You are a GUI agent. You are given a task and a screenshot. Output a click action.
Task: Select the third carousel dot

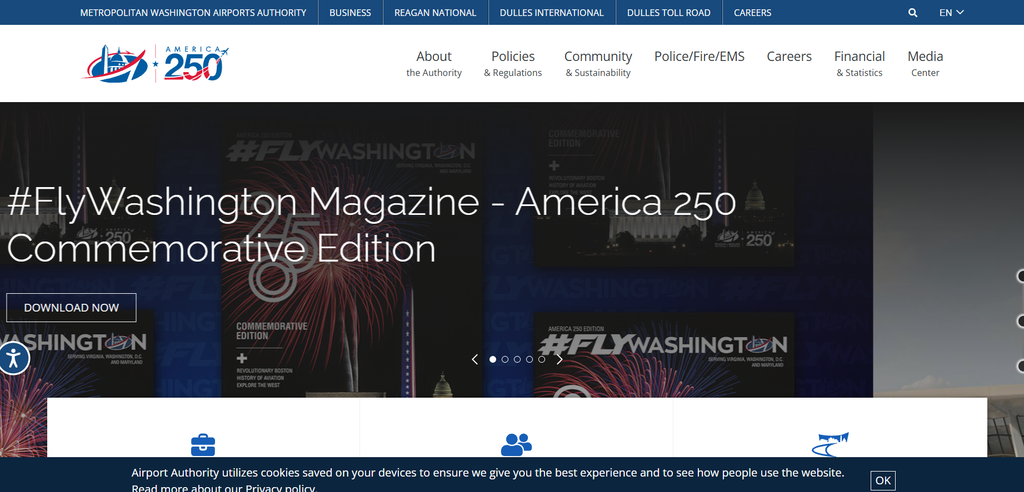[x=517, y=359]
